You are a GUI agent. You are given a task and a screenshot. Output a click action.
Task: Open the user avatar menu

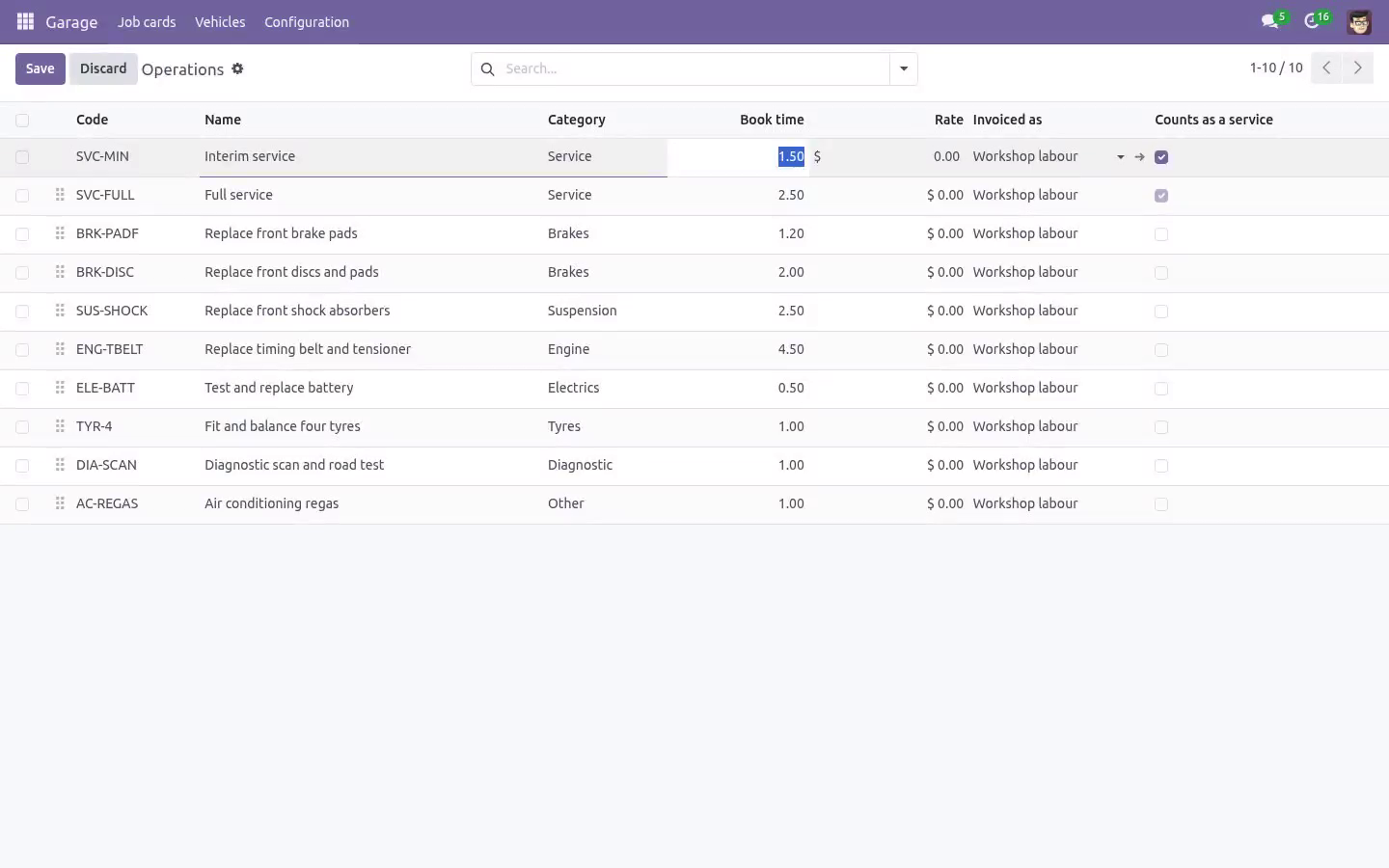pos(1359,22)
